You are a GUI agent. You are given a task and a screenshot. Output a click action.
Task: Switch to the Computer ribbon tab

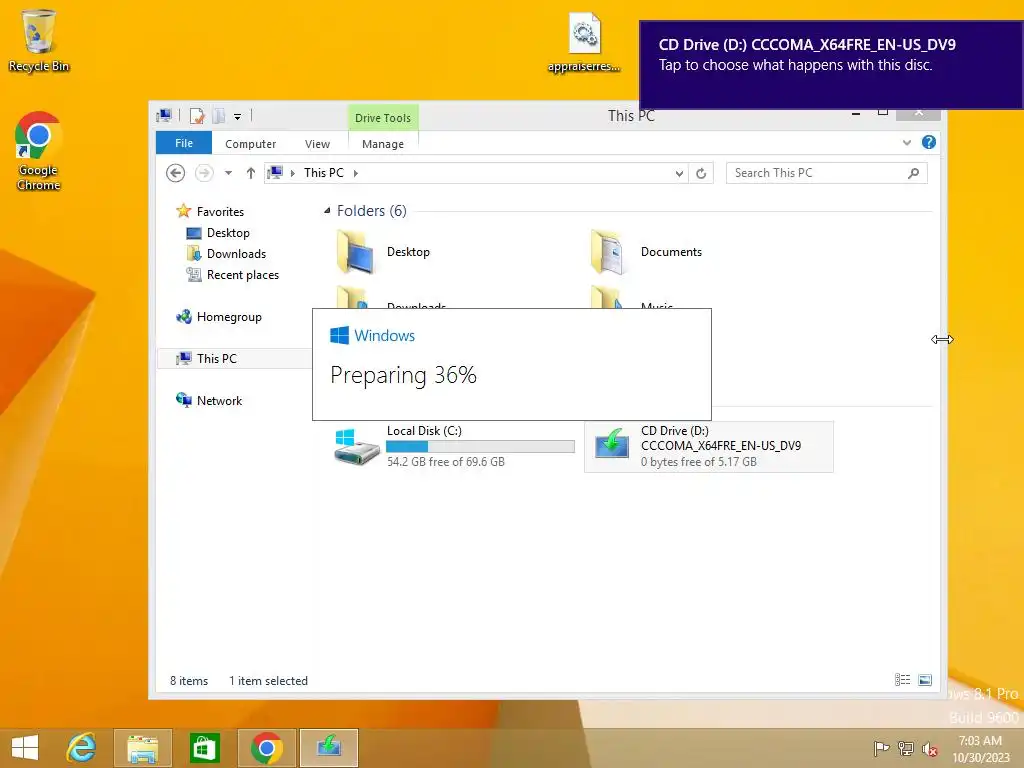(x=251, y=144)
